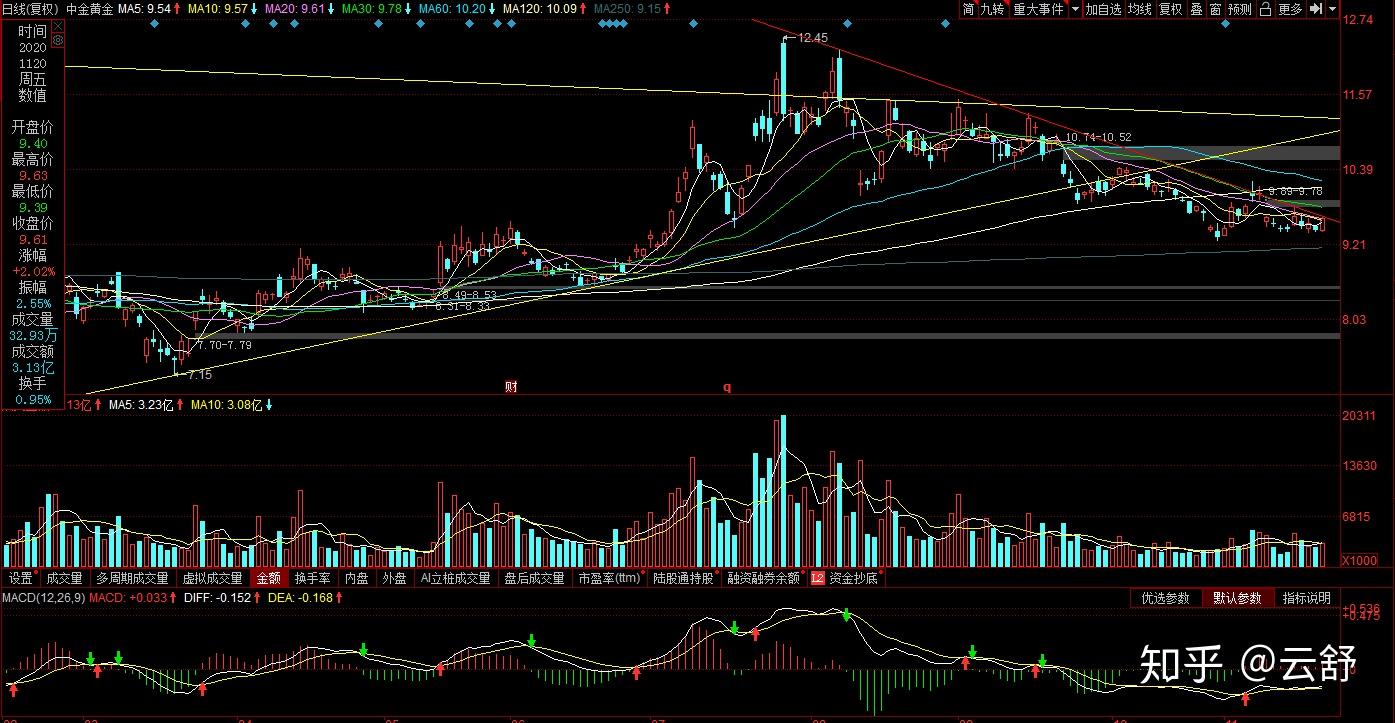Click 7.15 low price label
Screen dimensions: 1395x723
click(199, 376)
